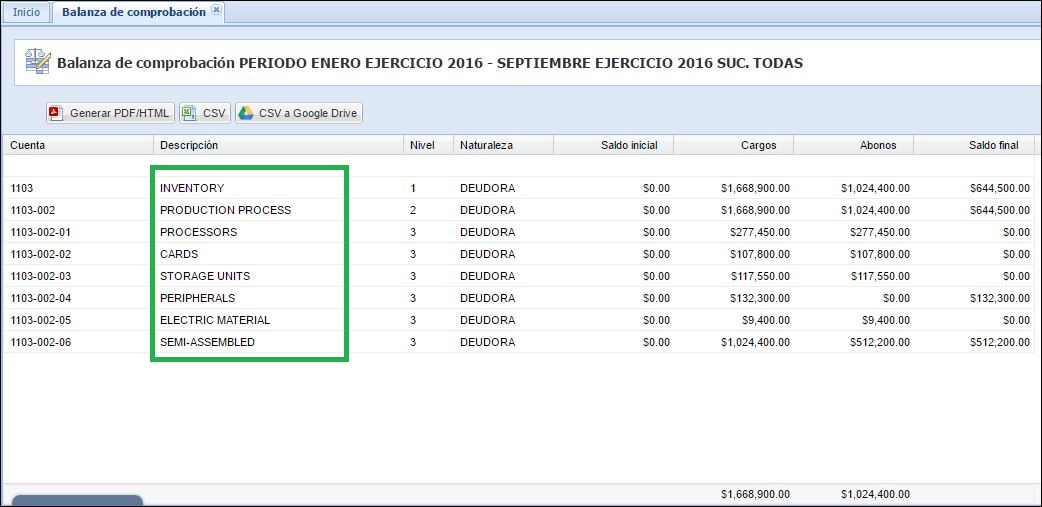This screenshot has height=507, width=1042.
Task: Click the ELECTRIC MATERIAL description
Action: pos(215,320)
